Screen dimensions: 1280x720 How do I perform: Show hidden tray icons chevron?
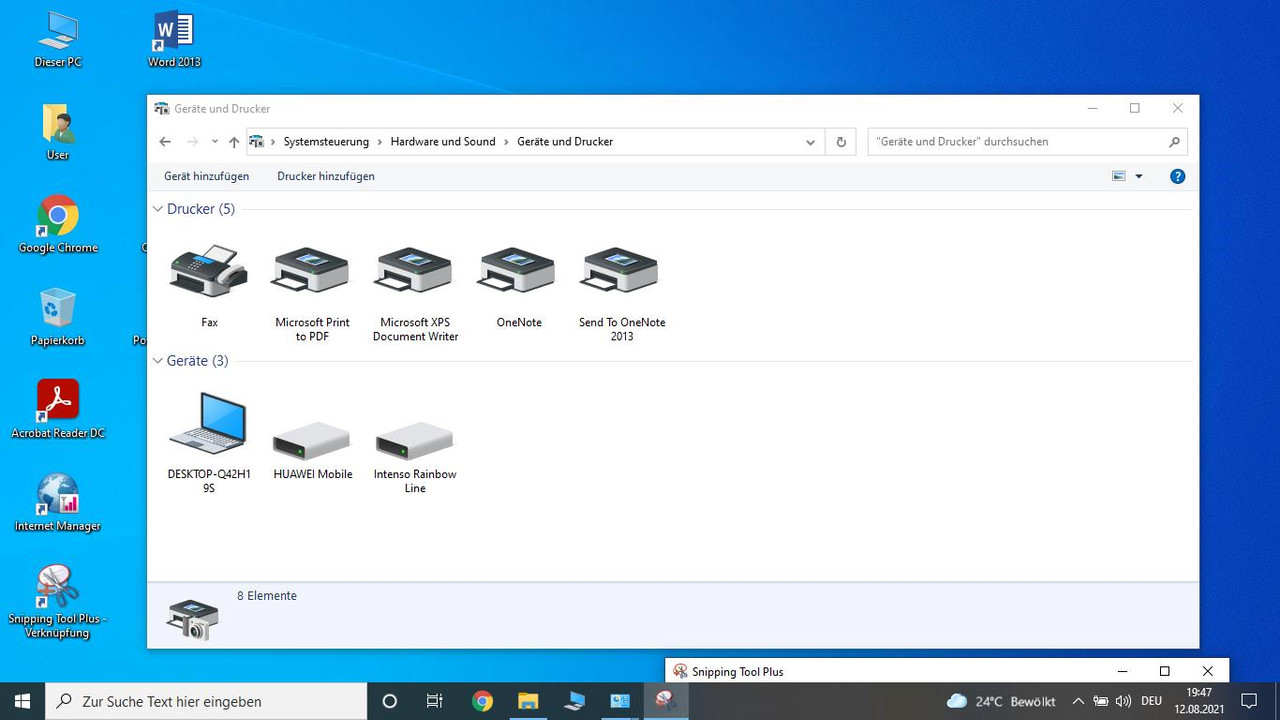point(1078,701)
